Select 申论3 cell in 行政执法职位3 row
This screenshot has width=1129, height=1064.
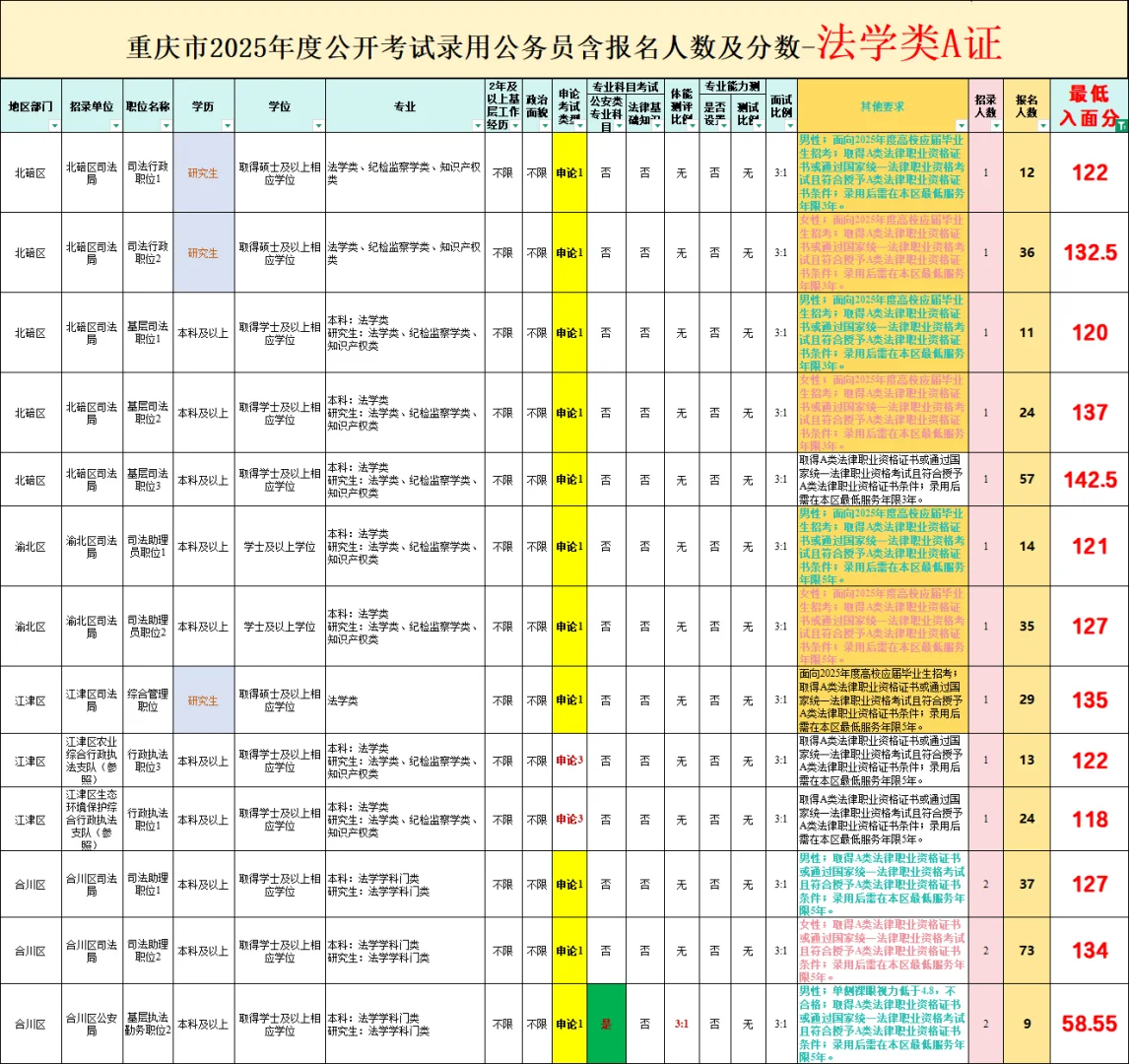(x=569, y=761)
